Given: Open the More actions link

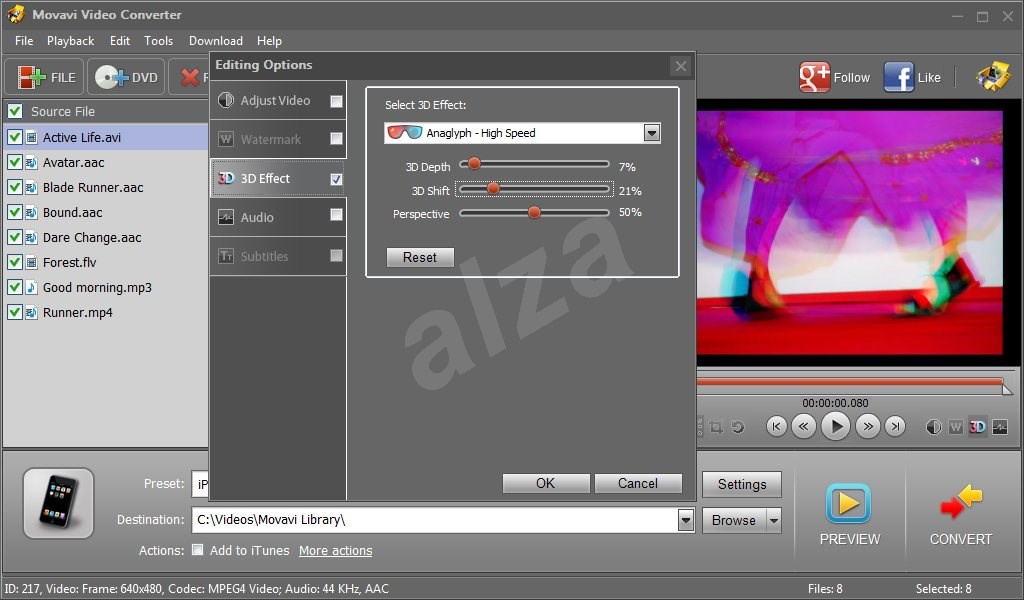Looking at the screenshot, I should coord(336,550).
